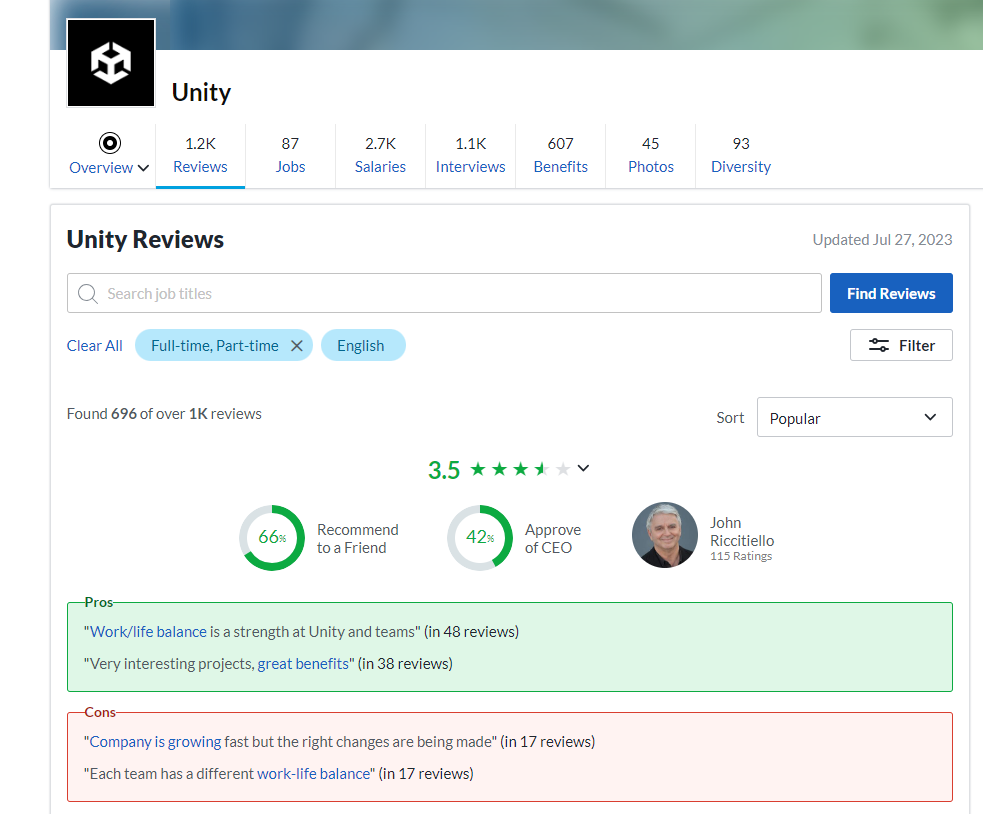Click the 66% Recommend to a Friend ring
Screen dimensions: 983x814
point(272,537)
